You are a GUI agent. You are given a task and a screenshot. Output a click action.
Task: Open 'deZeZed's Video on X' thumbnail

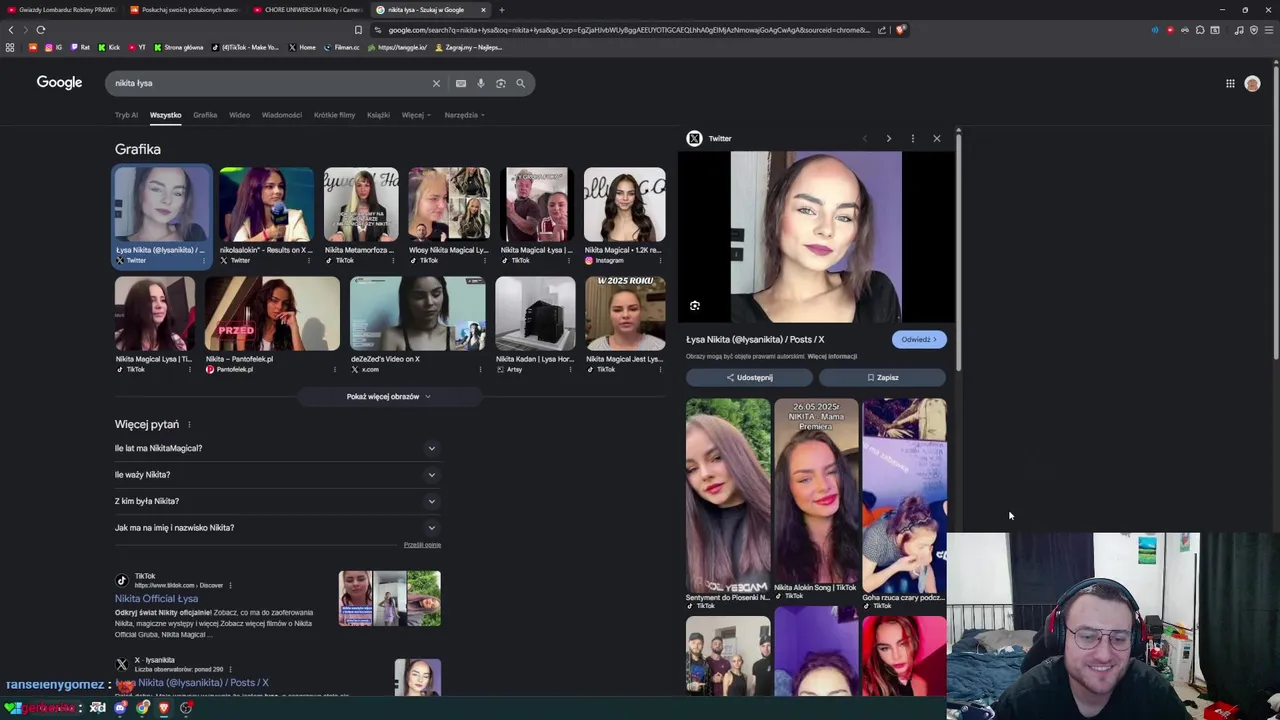tap(417, 314)
